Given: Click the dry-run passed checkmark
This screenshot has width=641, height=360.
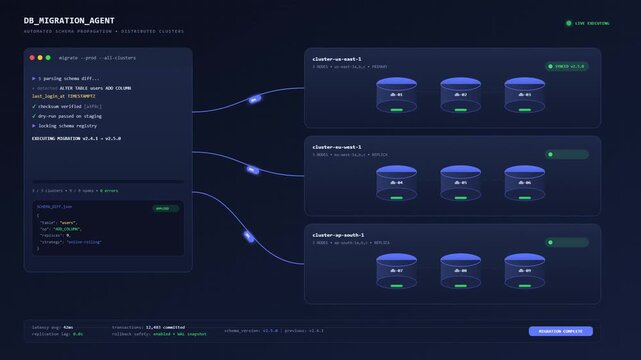Looking at the screenshot, I should pyautogui.click(x=34, y=116).
